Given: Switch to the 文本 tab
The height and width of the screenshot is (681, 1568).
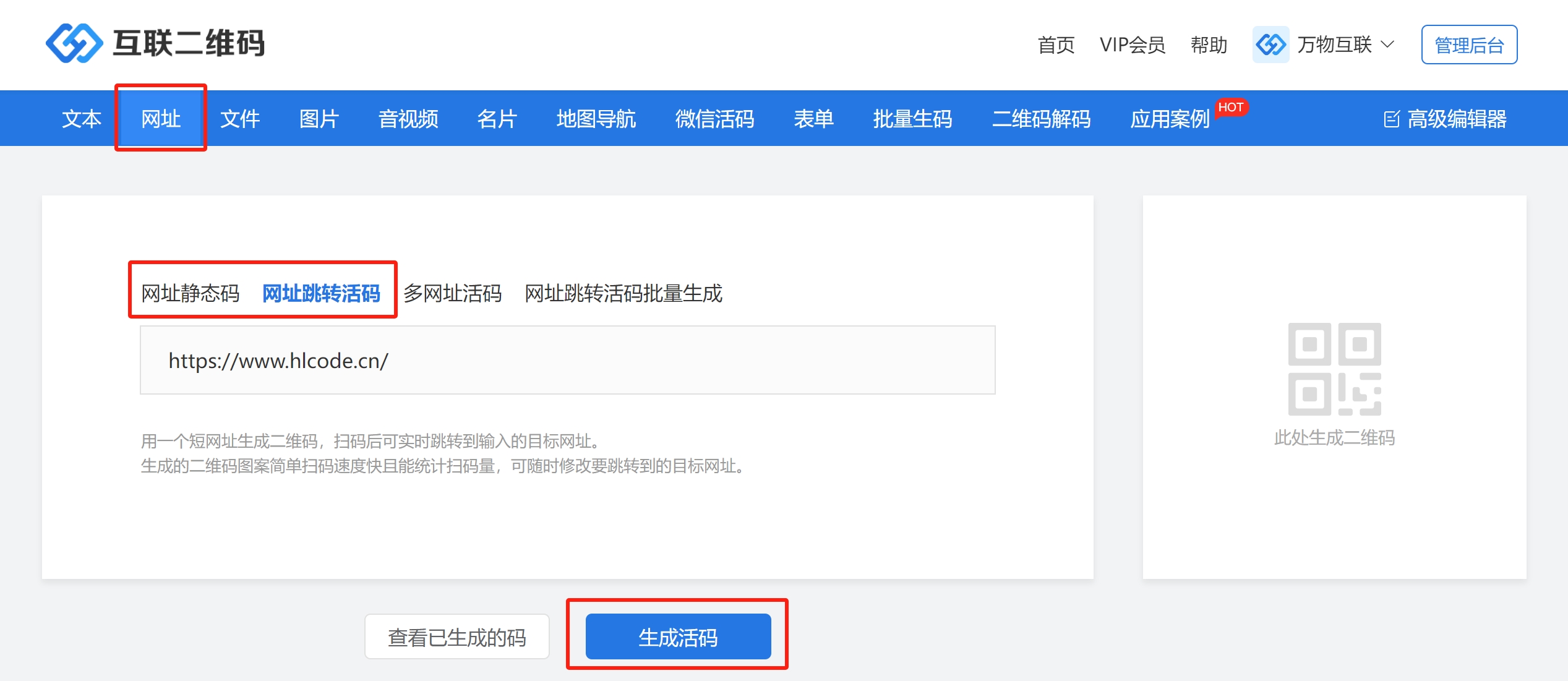Looking at the screenshot, I should 82,119.
